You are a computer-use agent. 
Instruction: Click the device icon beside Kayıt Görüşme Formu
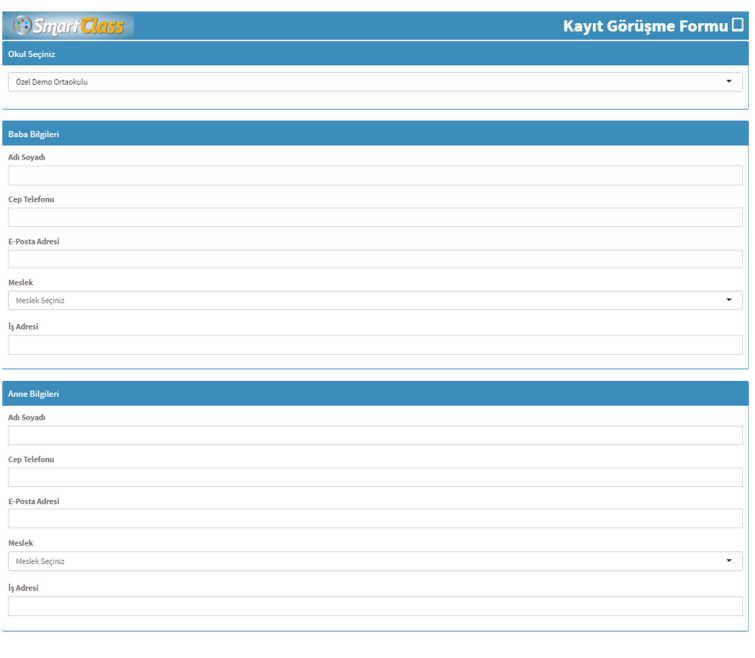pos(738,25)
